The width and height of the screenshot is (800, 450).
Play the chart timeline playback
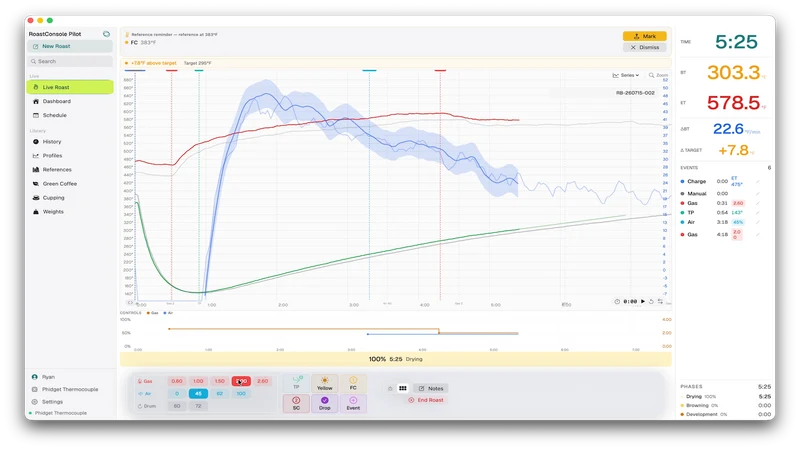pos(643,302)
